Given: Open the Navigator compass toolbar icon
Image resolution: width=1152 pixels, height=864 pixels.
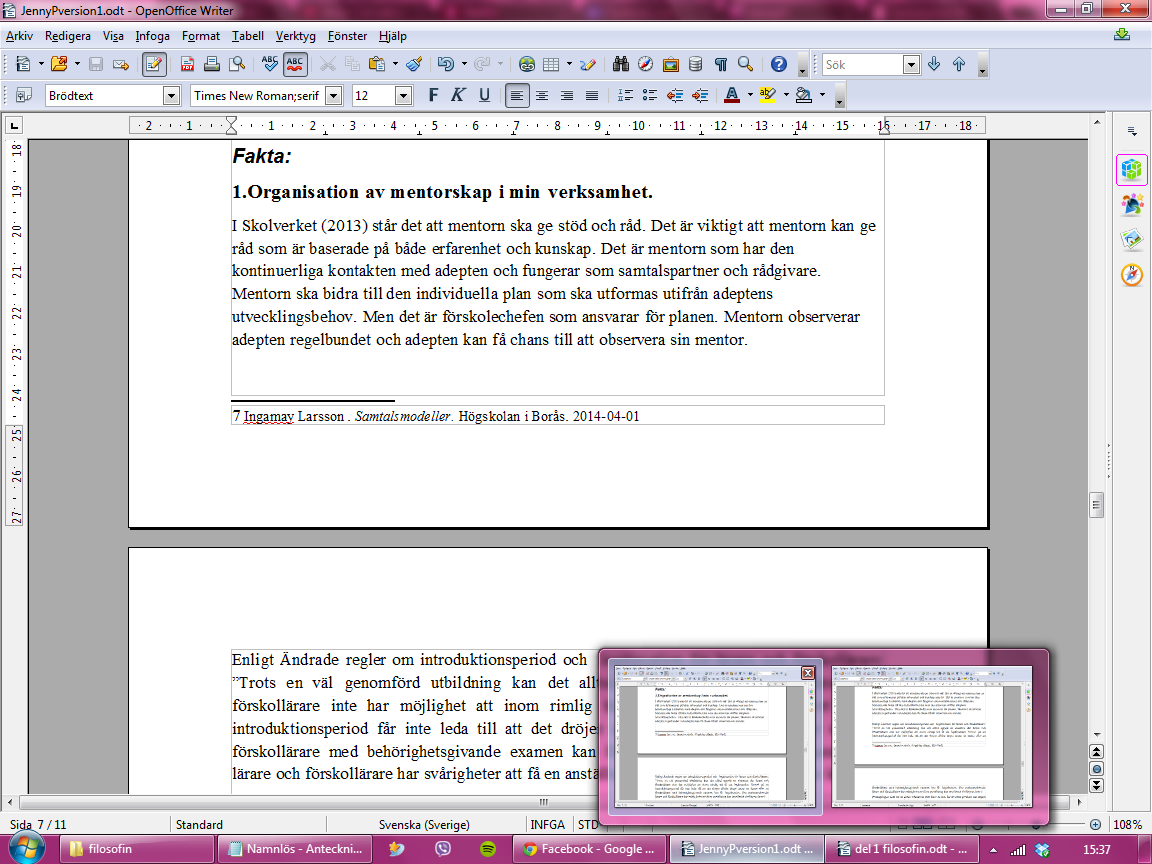Looking at the screenshot, I should click(645, 64).
